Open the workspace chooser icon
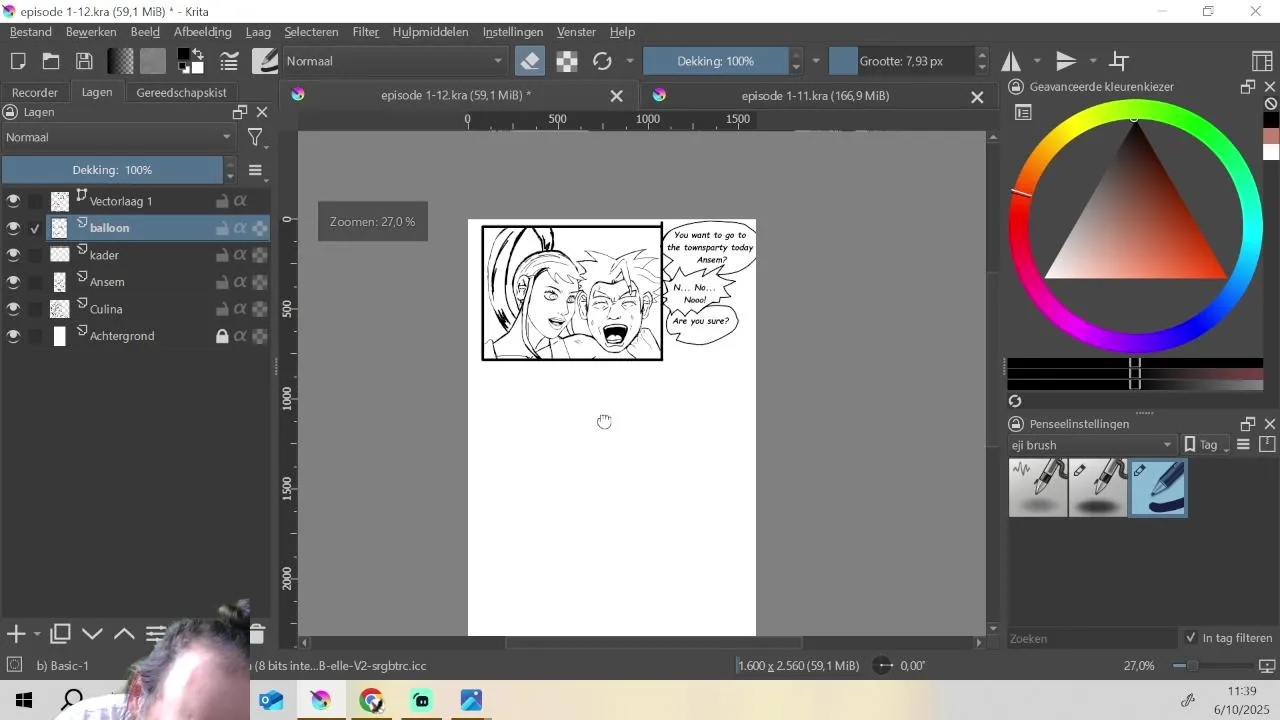Viewport: 1280px width, 720px height. (x=1262, y=61)
